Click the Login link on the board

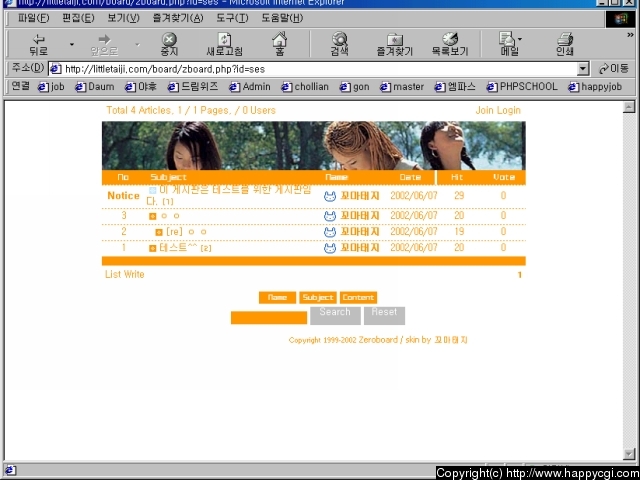(x=509, y=110)
